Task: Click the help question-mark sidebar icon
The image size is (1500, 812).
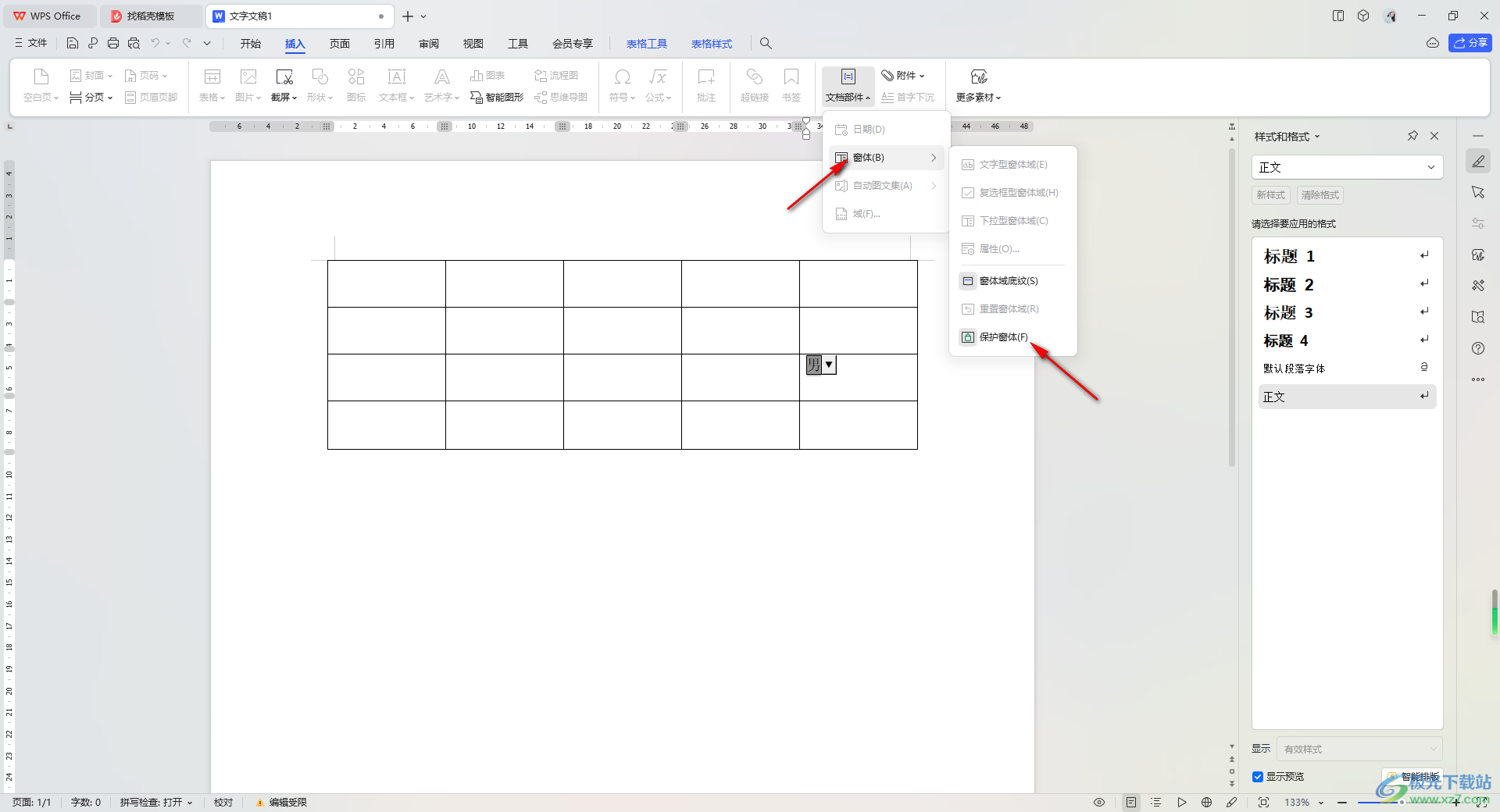Action: [x=1478, y=348]
